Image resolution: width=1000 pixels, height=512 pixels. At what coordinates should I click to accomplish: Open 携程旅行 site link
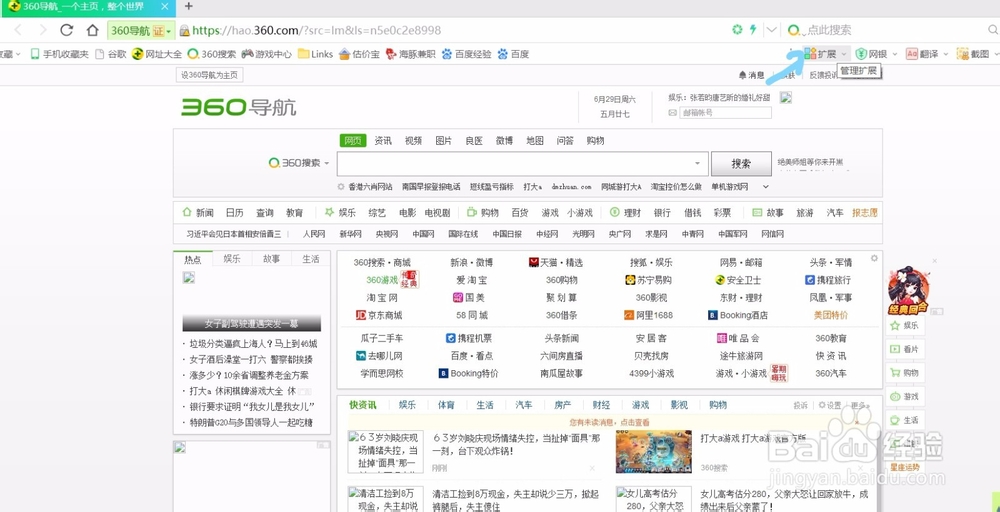tap(828, 280)
